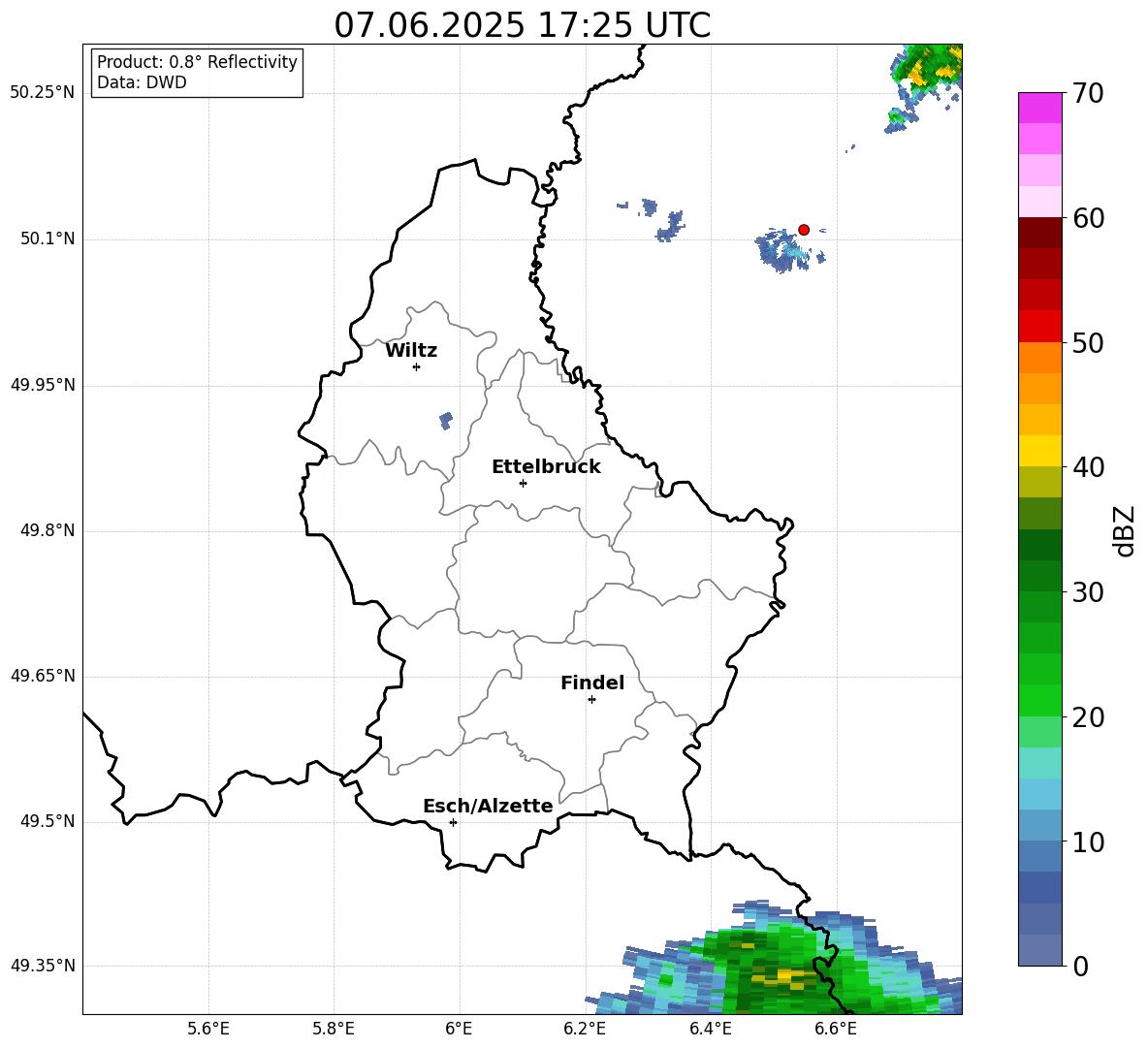The width and height of the screenshot is (1148, 1048).
Task: Click the 0 colorbar tick label
Action: coord(1080,966)
